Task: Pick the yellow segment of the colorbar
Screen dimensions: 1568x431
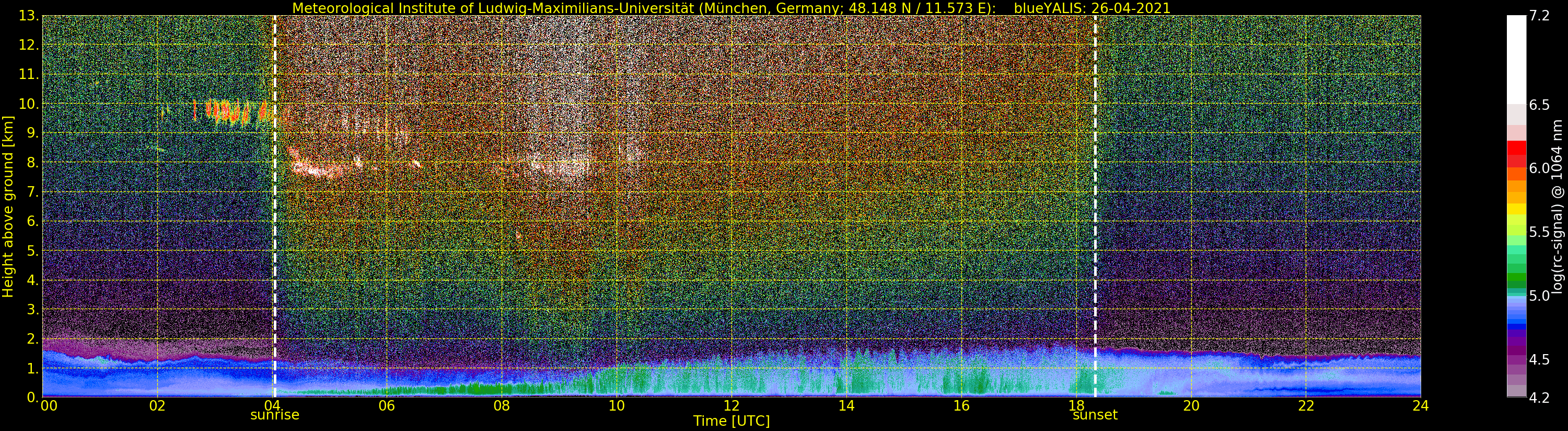Action: [1516, 209]
